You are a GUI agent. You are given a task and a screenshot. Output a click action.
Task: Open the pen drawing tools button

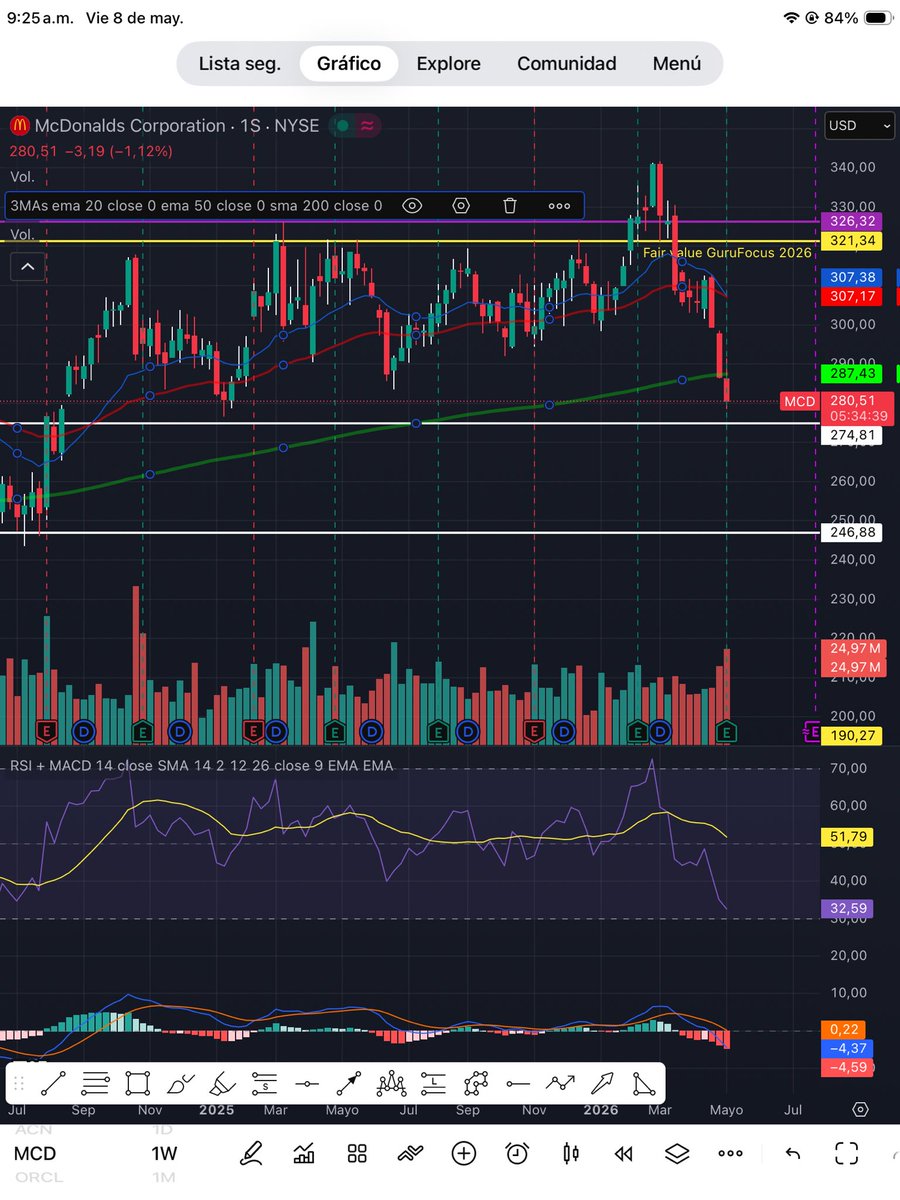[251, 1153]
